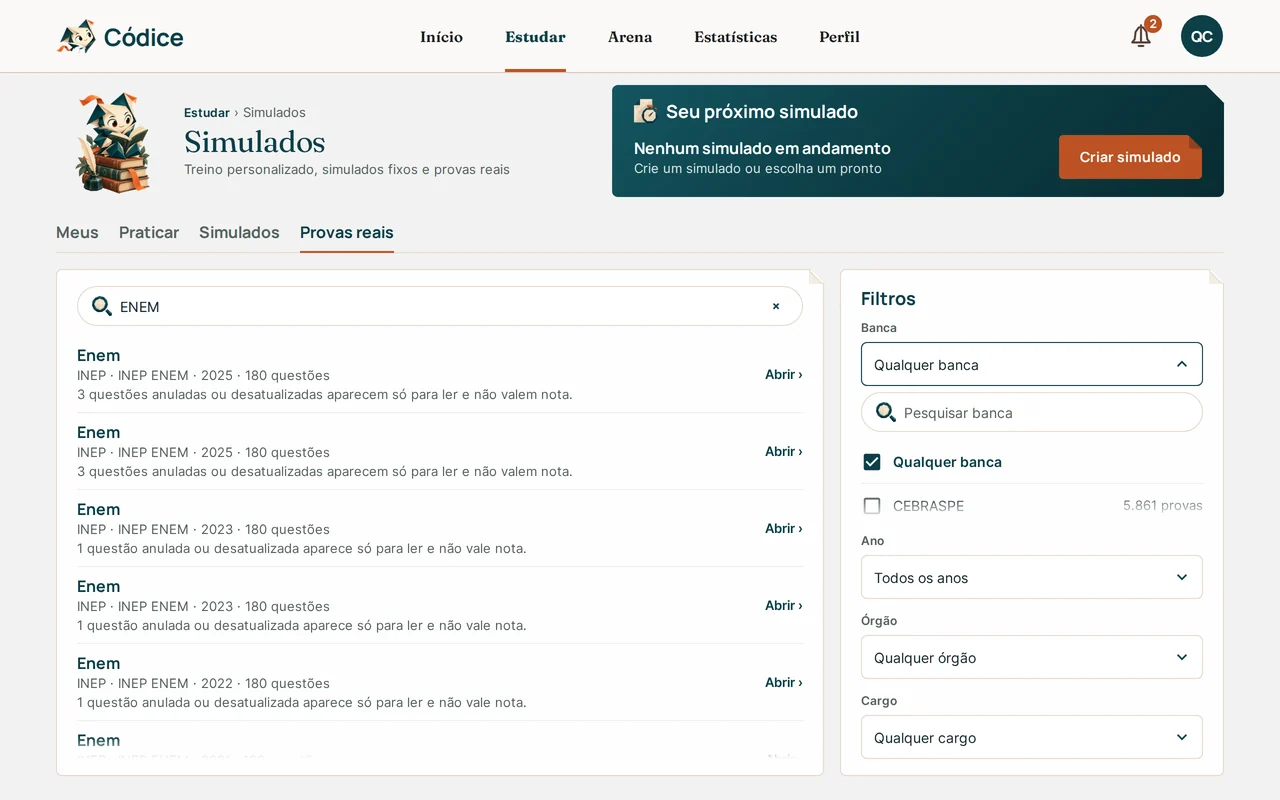Screen dimensions: 1280x800
Task: Click 'Nenhum simulado em andamento' text
Action: click(x=762, y=148)
